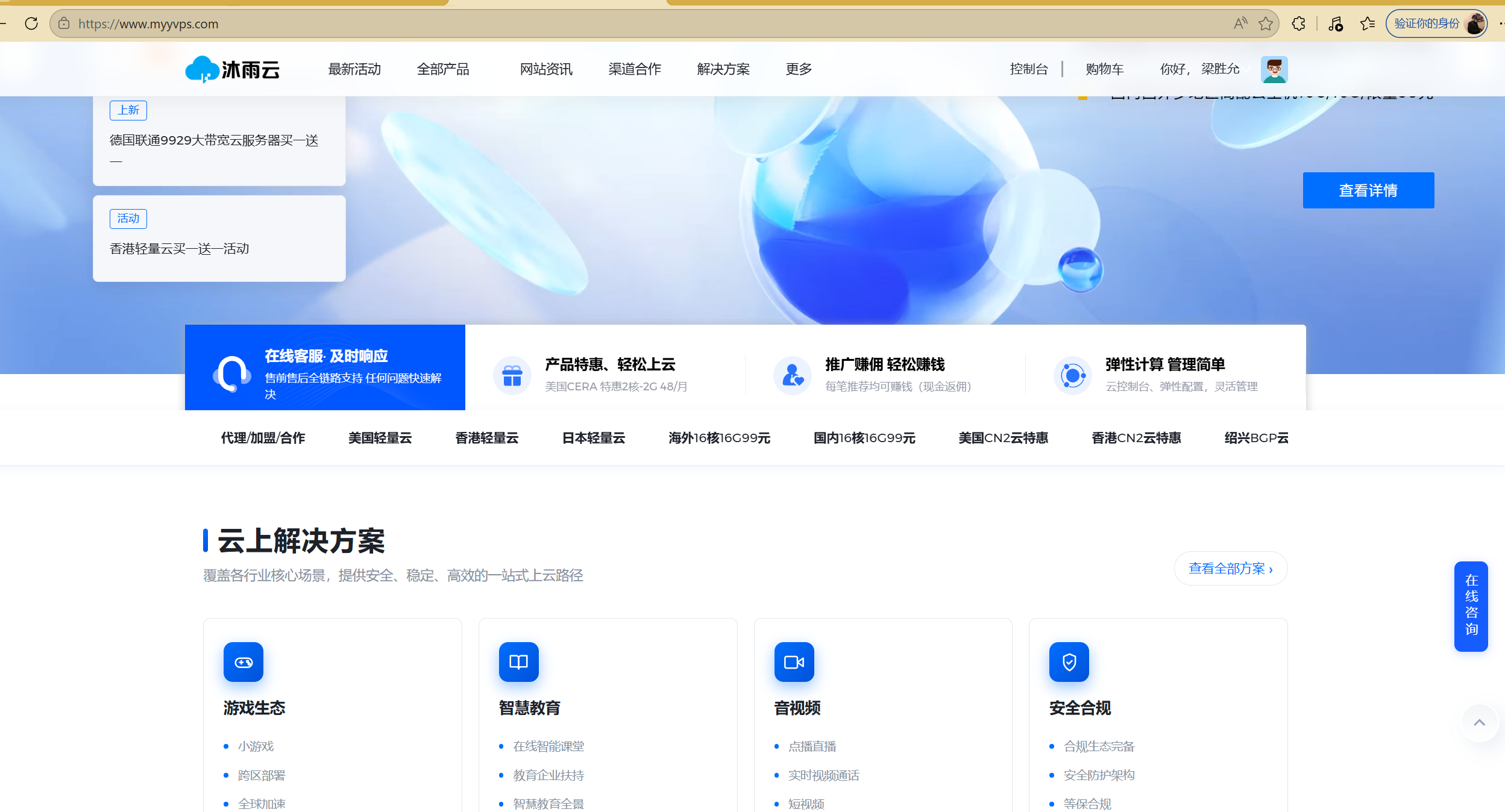Click the 游戏生态 card title
Viewport: 1505px width, 812px height.
(x=254, y=708)
